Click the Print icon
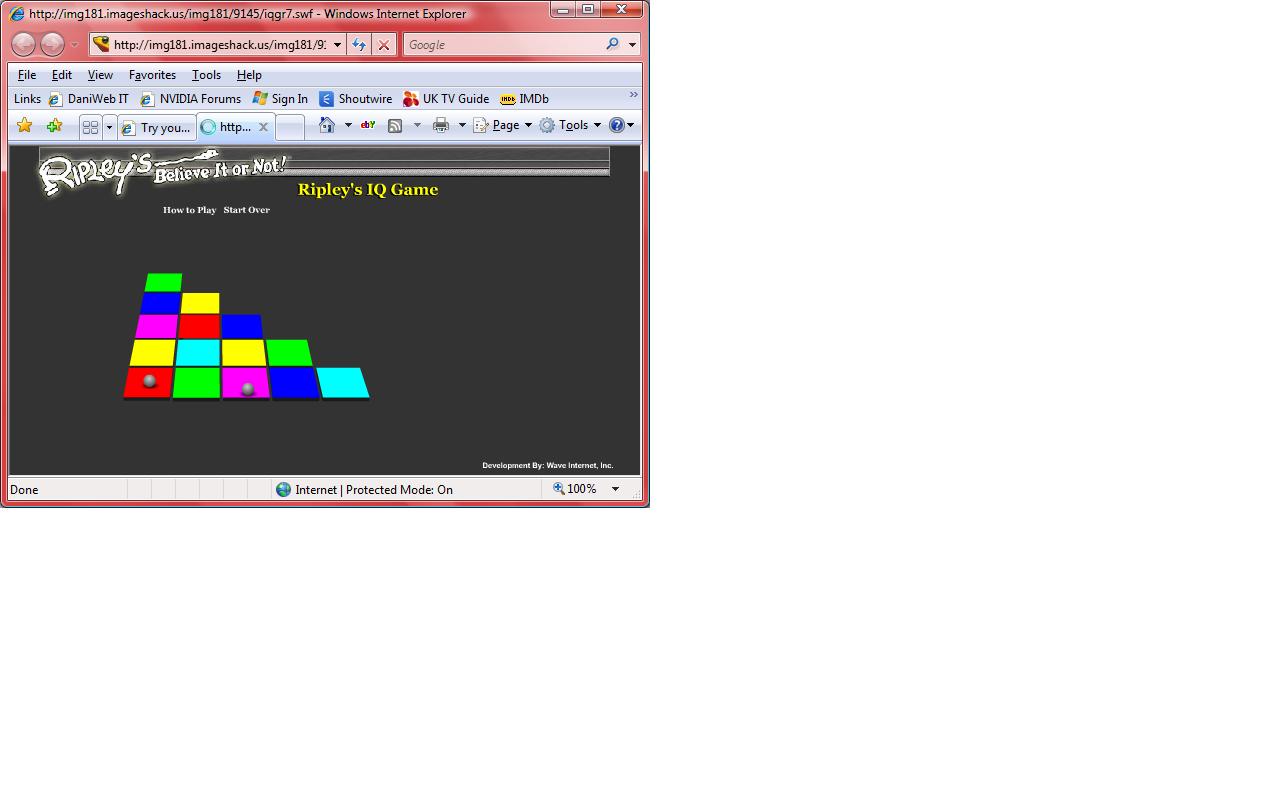This screenshot has width=1280, height=800. click(441, 125)
